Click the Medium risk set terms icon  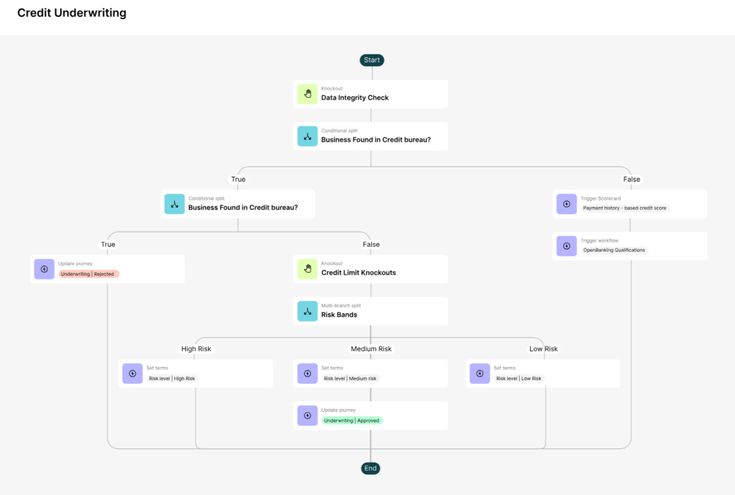(307, 373)
